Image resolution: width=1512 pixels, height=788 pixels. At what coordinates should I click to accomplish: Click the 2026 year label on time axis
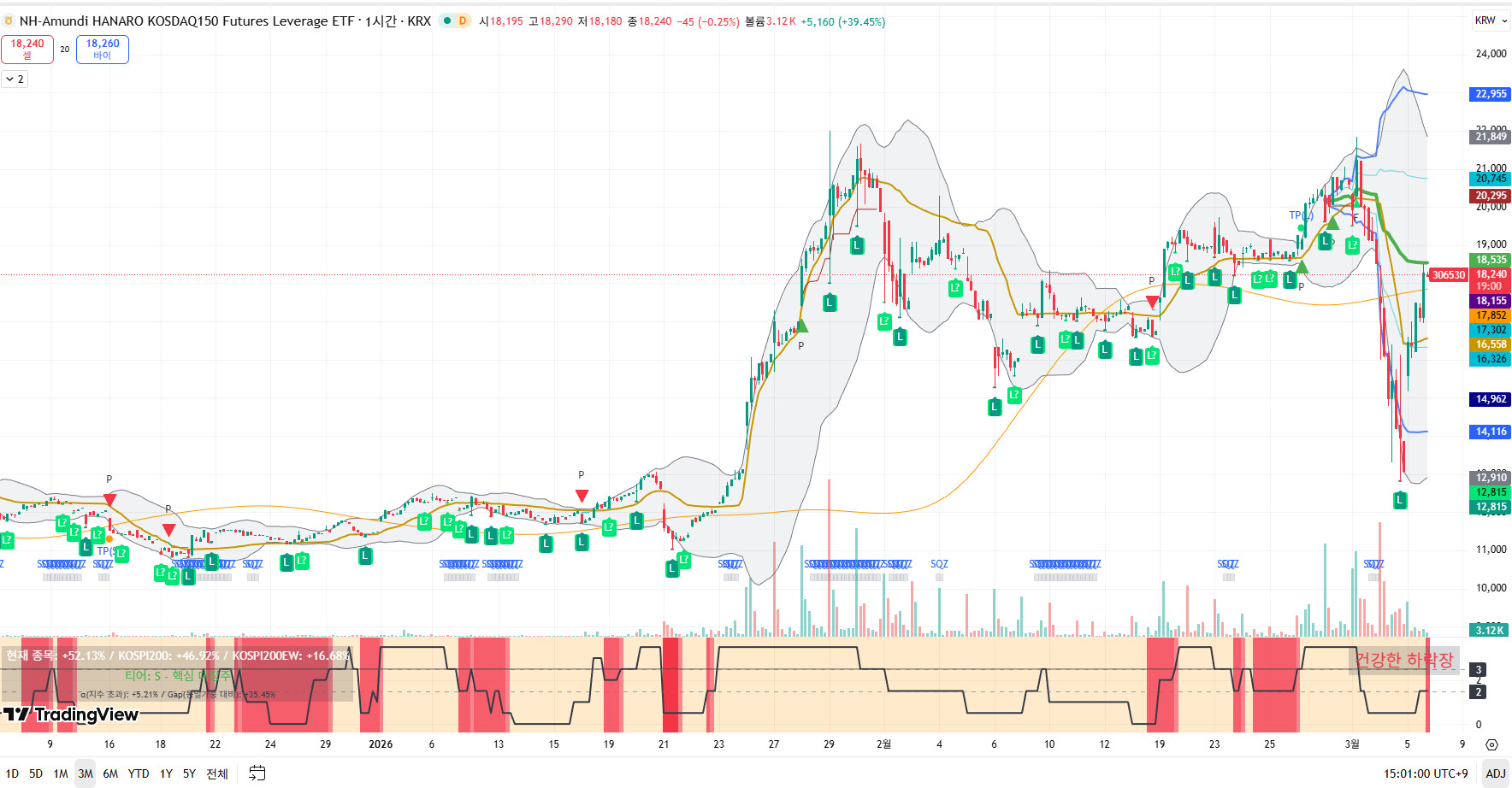tap(381, 744)
